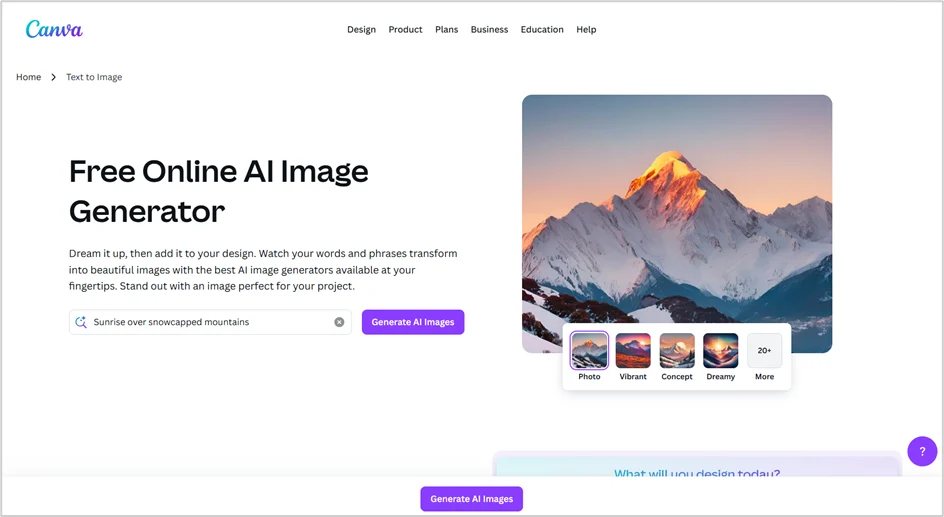Open the Plans menu
This screenshot has width=944, height=517.
coord(447,29)
